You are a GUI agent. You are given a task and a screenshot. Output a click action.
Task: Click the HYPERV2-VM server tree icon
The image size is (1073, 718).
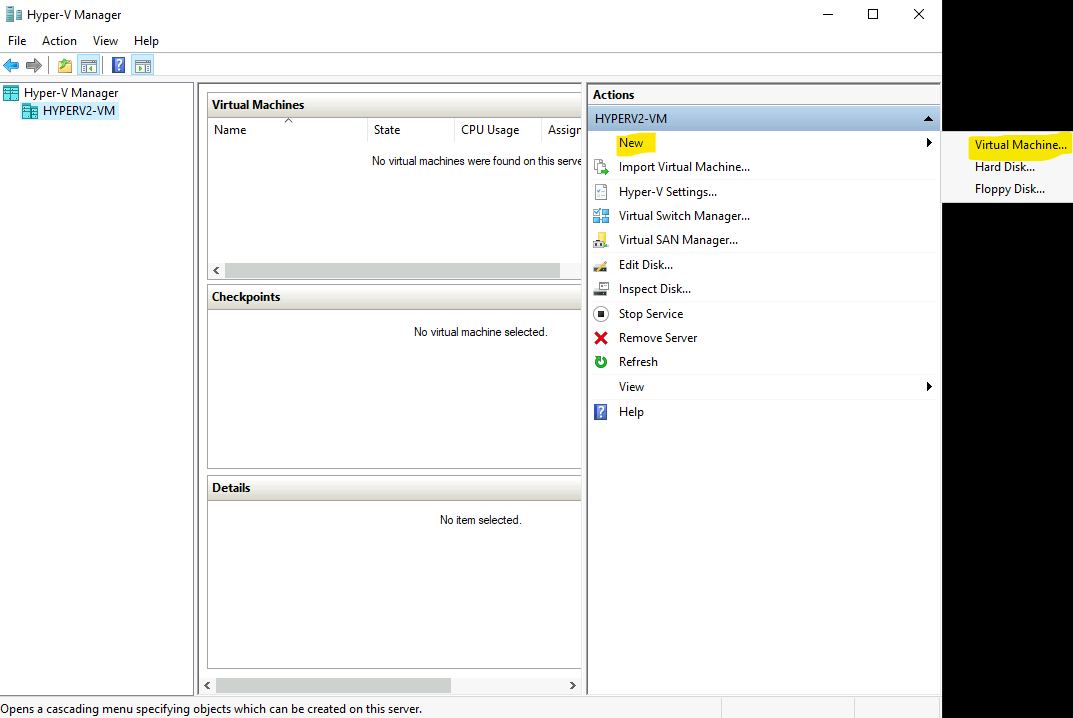point(30,111)
